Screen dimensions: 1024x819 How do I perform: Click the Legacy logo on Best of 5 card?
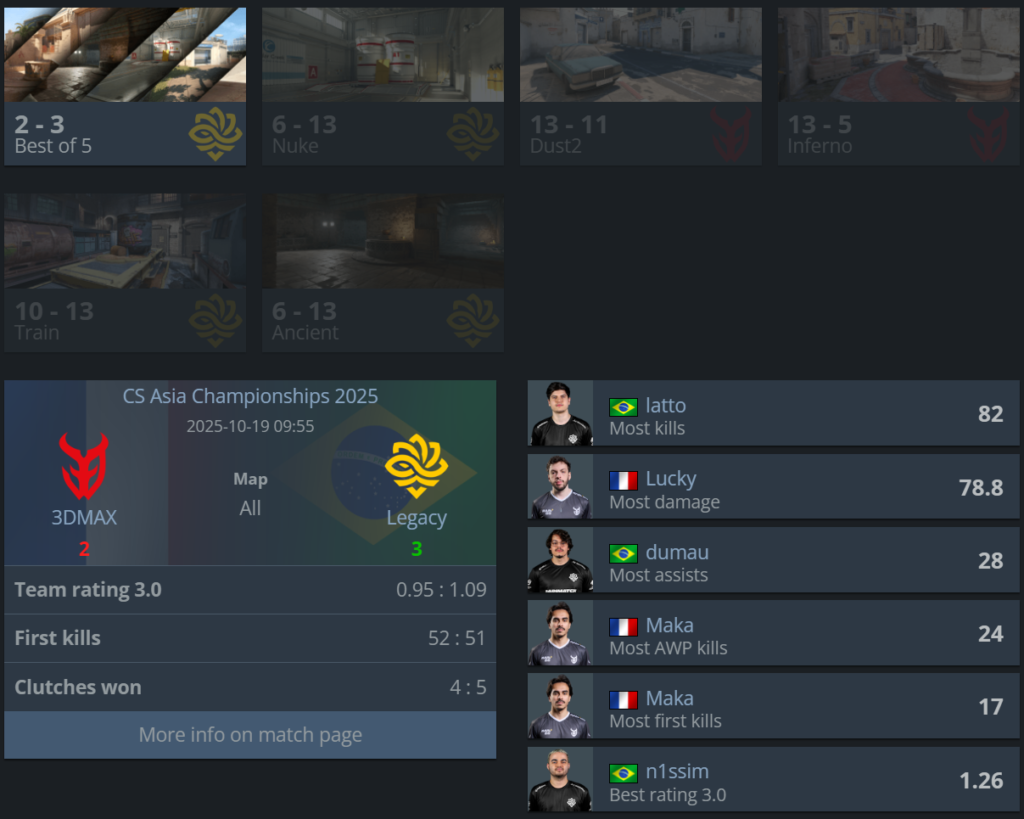pos(216,134)
